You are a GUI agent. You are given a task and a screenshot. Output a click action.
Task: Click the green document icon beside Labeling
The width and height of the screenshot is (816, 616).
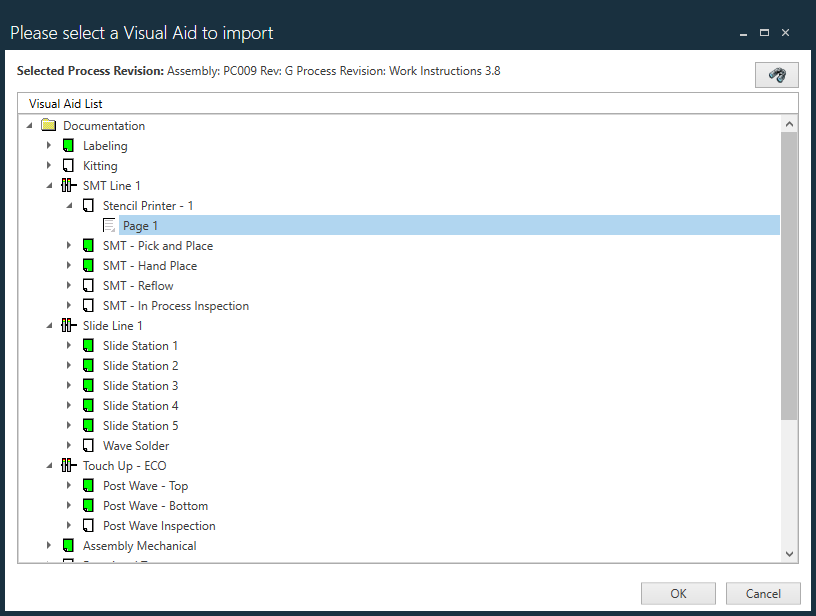pos(67,145)
